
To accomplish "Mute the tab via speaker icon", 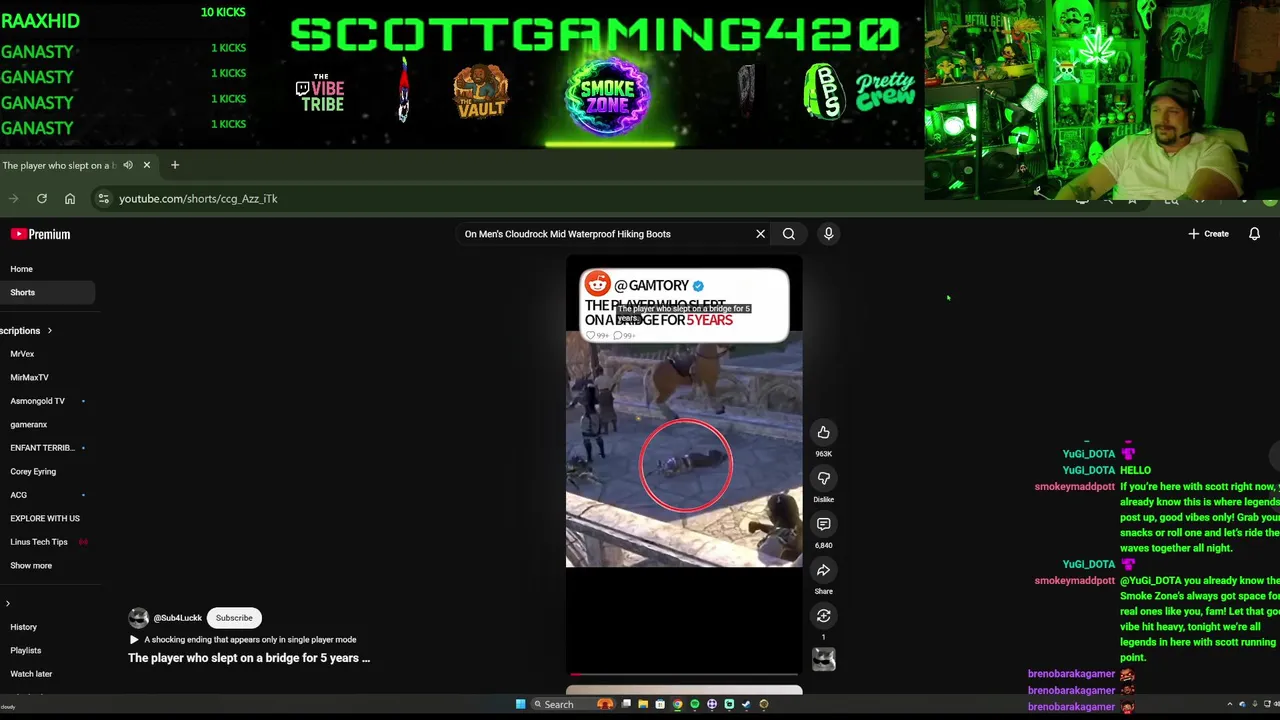I will (x=128, y=165).
